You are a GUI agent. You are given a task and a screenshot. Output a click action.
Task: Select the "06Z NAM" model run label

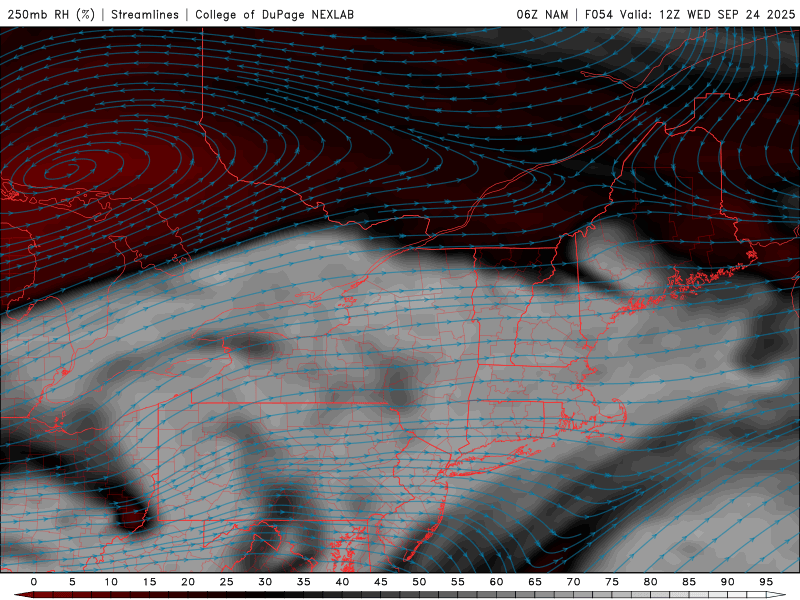pos(542,14)
